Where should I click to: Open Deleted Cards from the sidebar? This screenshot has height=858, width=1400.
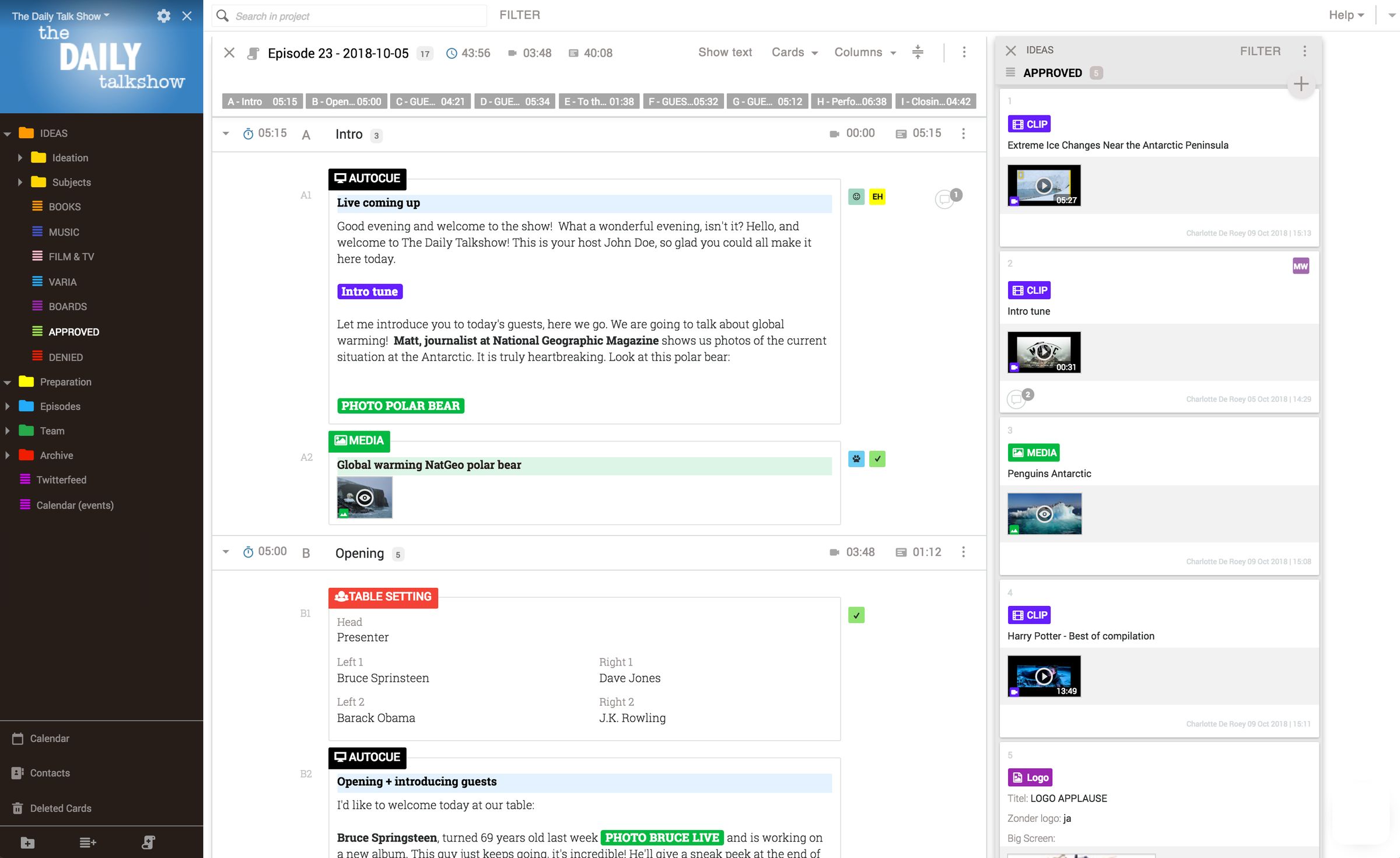click(61, 808)
